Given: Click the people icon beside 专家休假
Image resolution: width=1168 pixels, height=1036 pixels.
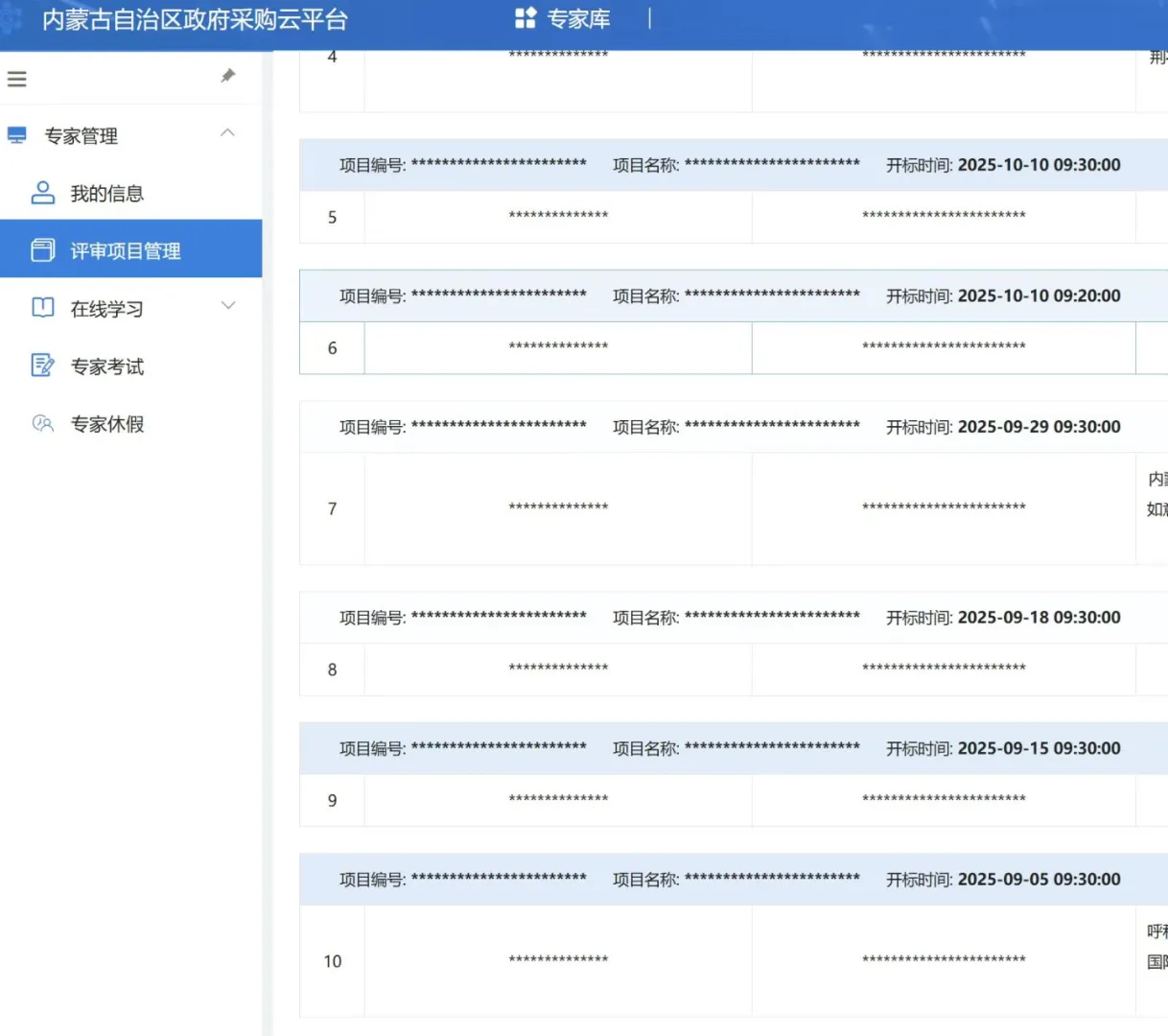Looking at the screenshot, I should [43, 423].
